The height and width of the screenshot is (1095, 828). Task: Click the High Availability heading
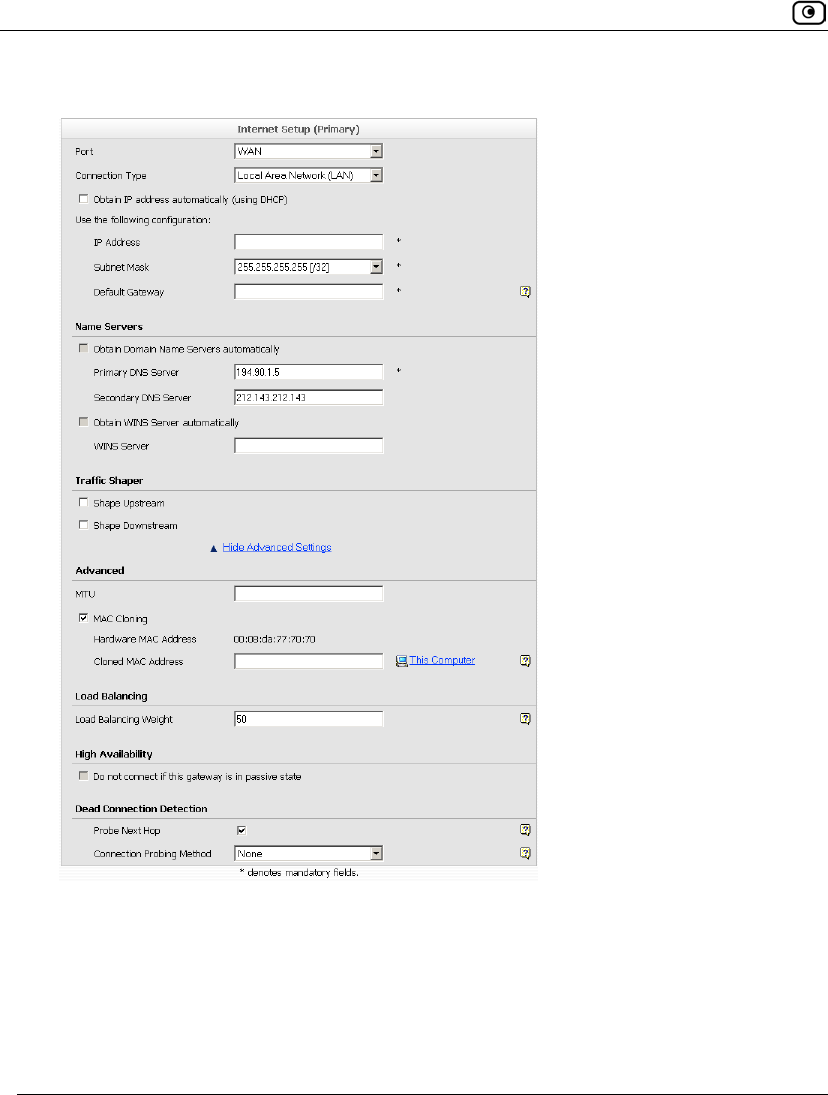[x=114, y=754]
